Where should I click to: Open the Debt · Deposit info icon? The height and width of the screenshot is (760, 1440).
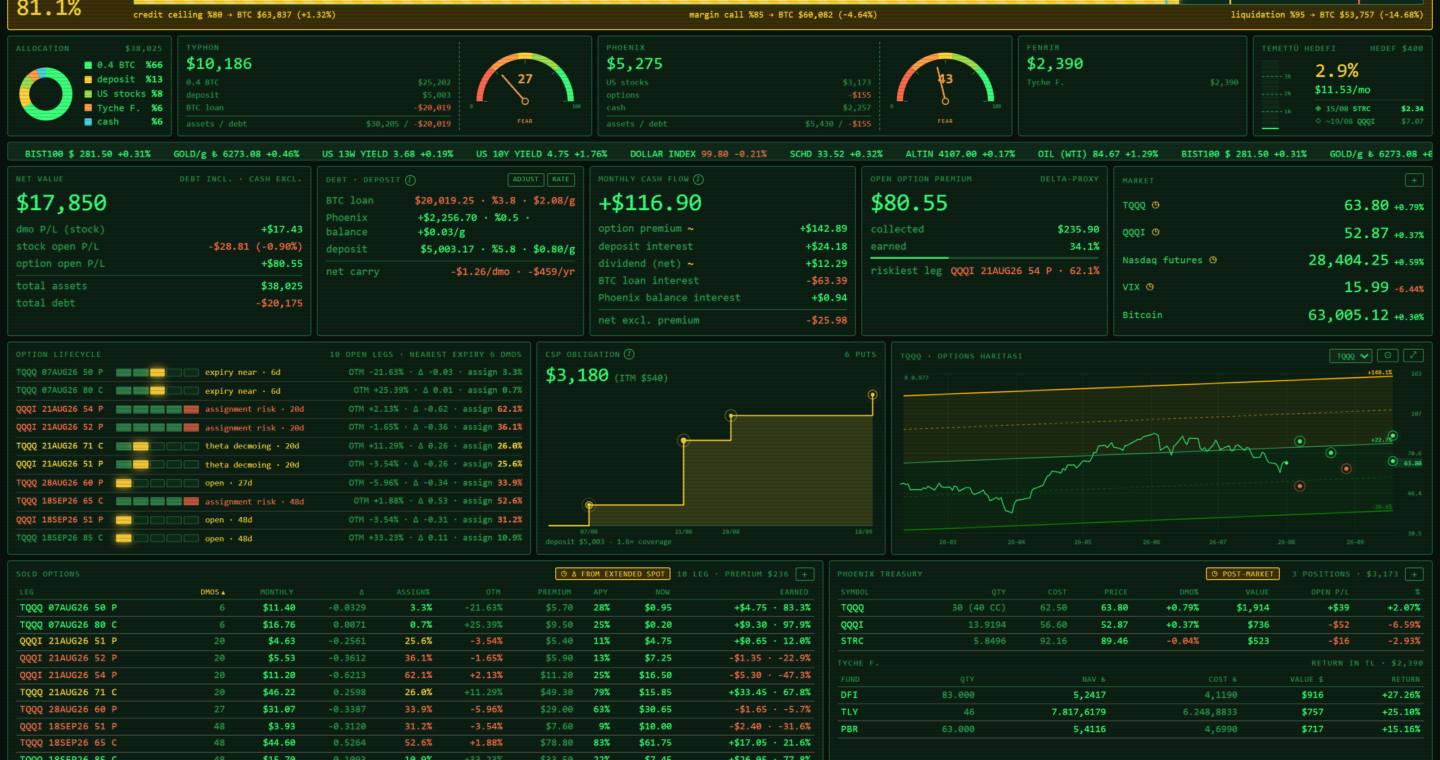[x=410, y=180]
